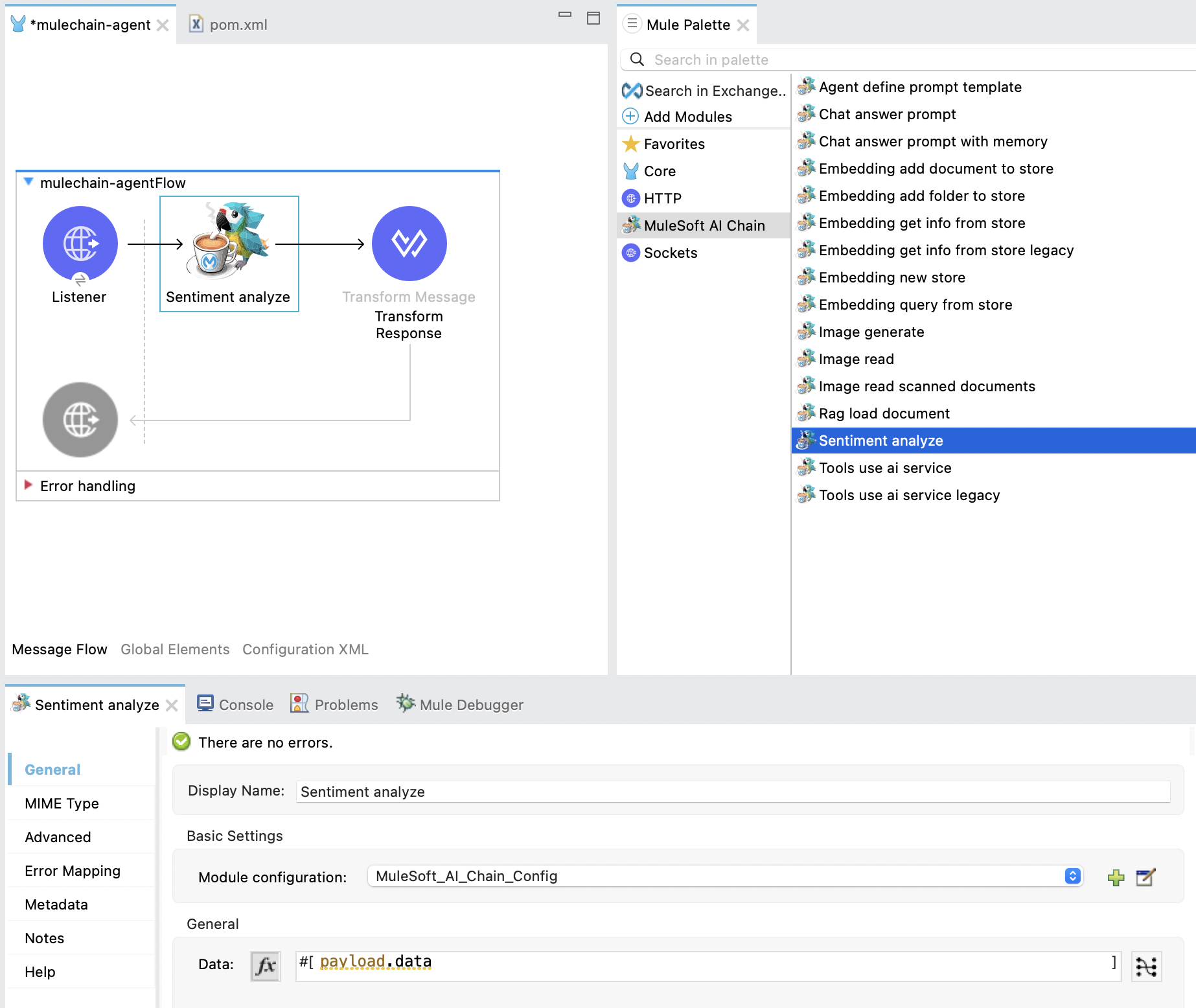The height and width of the screenshot is (1008, 1196).
Task: Select Notes properties section
Action: coord(82,938)
